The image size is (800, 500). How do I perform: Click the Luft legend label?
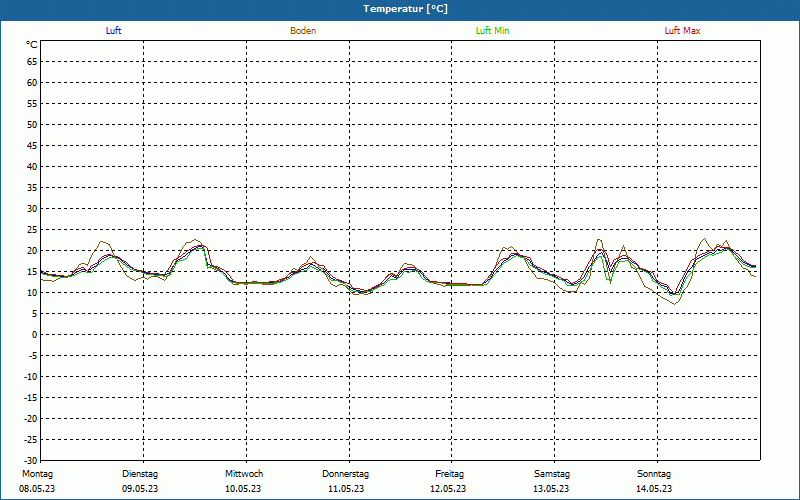click(113, 31)
